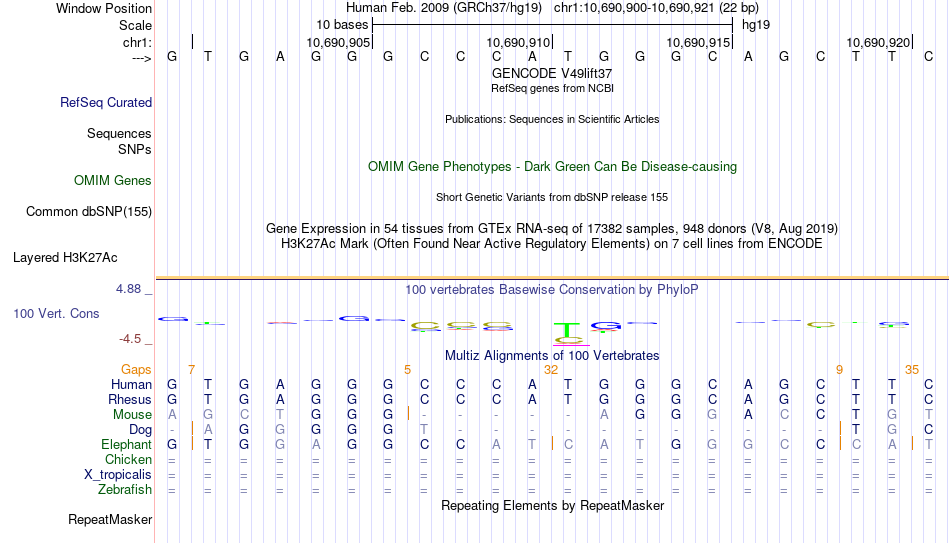
Task: Click the Gaps row label
Action: [x=136, y=370]
